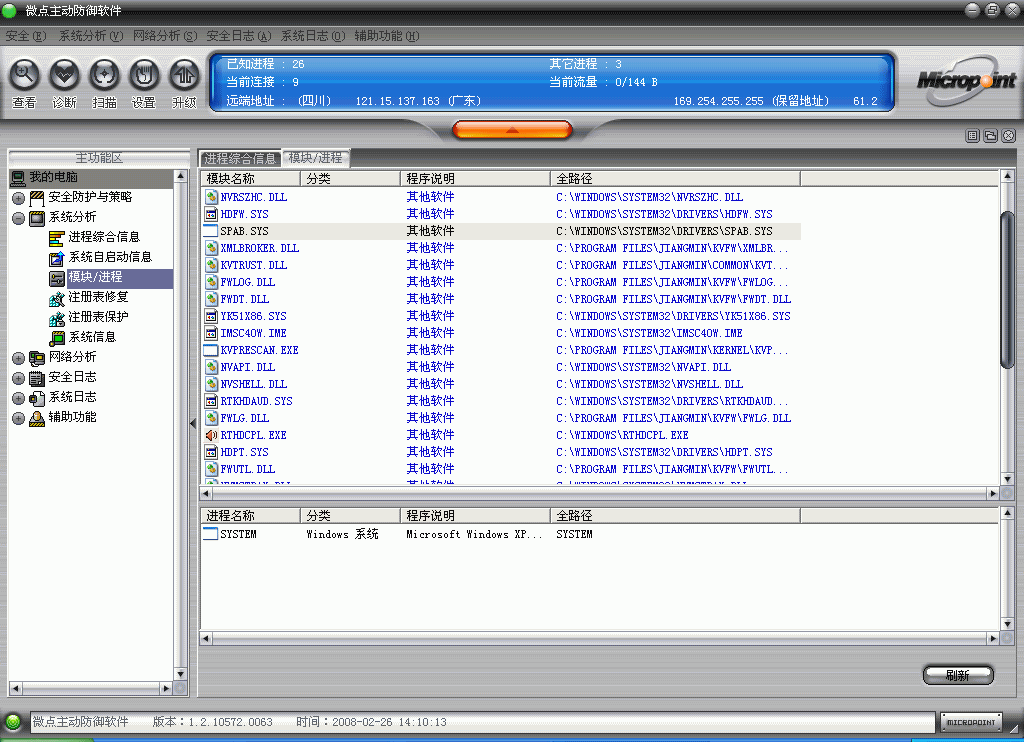Sort by 进程名称 column header

click(251, 515)
